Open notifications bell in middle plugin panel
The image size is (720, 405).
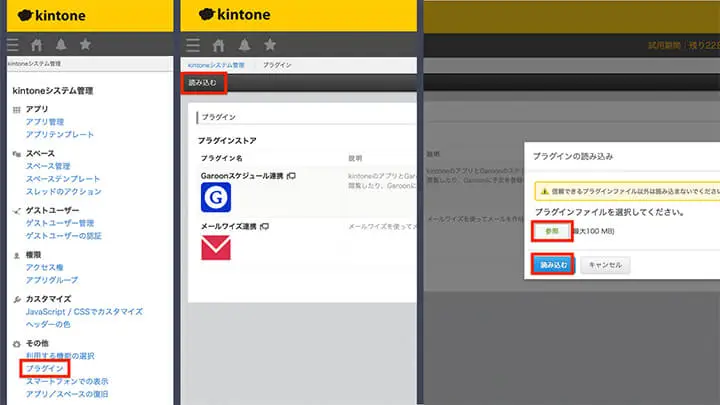[244, 45]
